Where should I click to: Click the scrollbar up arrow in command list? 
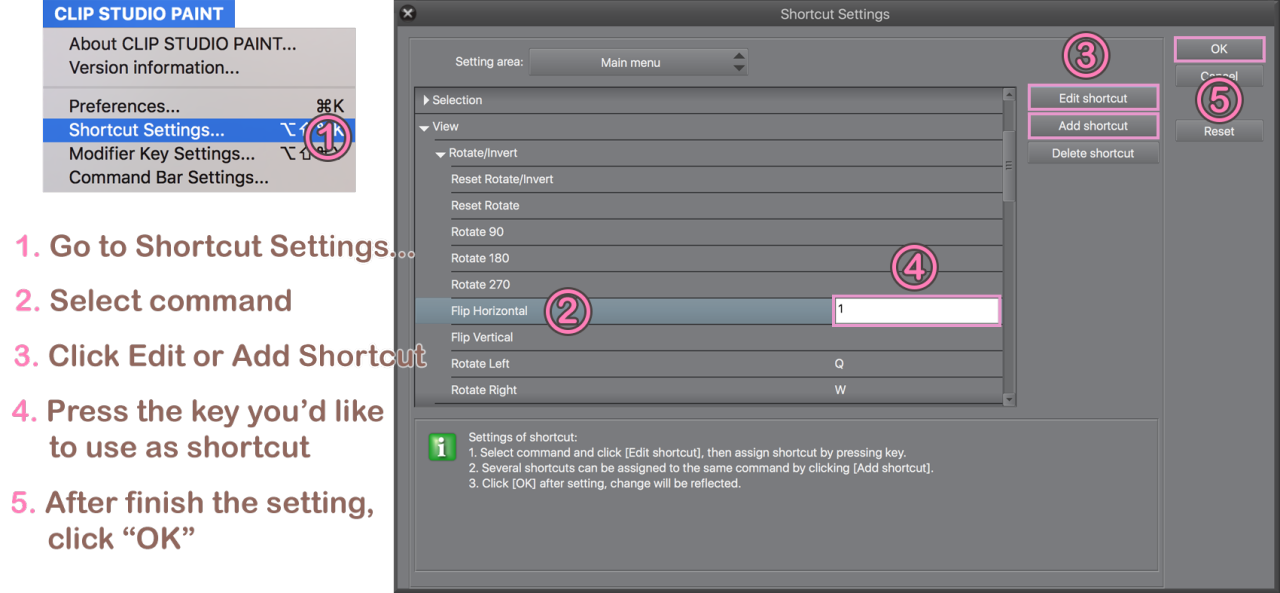point(1009,95)
